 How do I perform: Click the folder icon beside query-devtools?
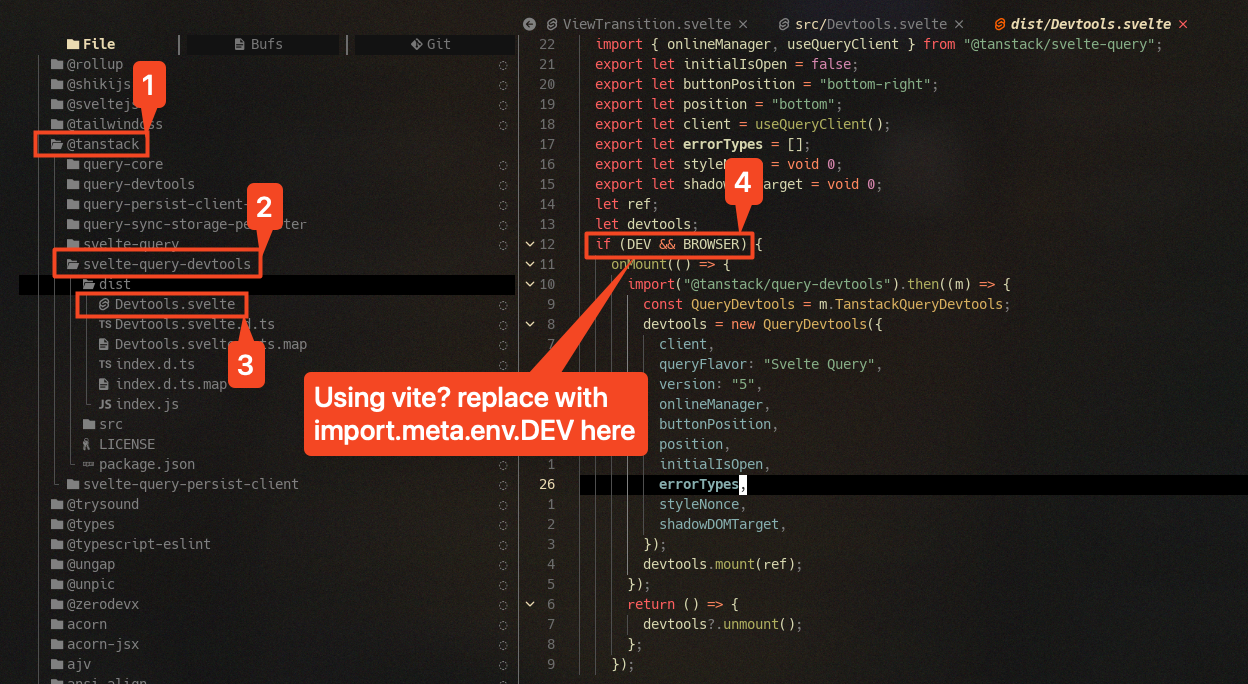pos(73,184)
